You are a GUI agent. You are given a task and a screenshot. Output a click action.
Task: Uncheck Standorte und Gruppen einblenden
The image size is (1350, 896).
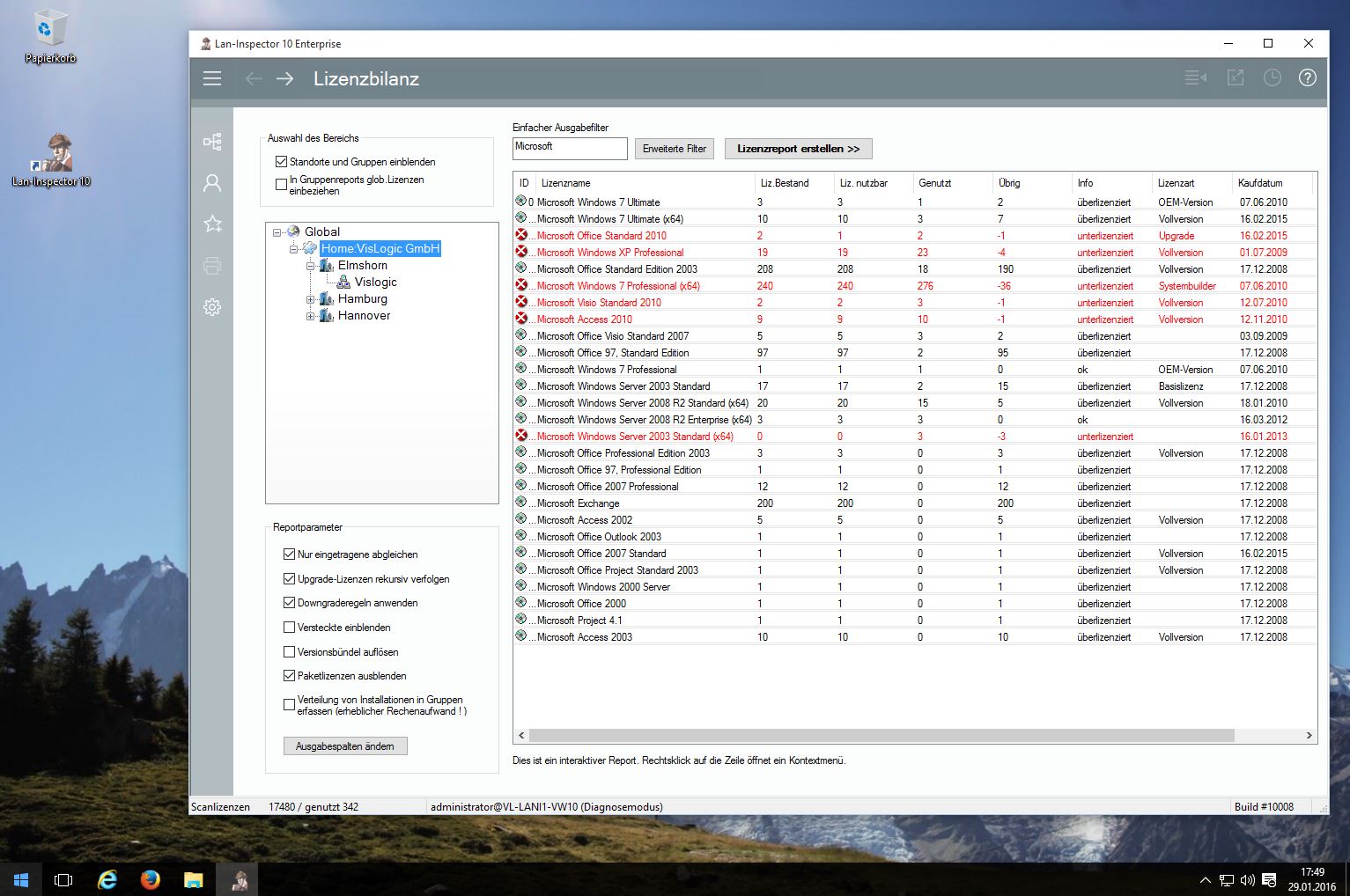coord(282,162)
